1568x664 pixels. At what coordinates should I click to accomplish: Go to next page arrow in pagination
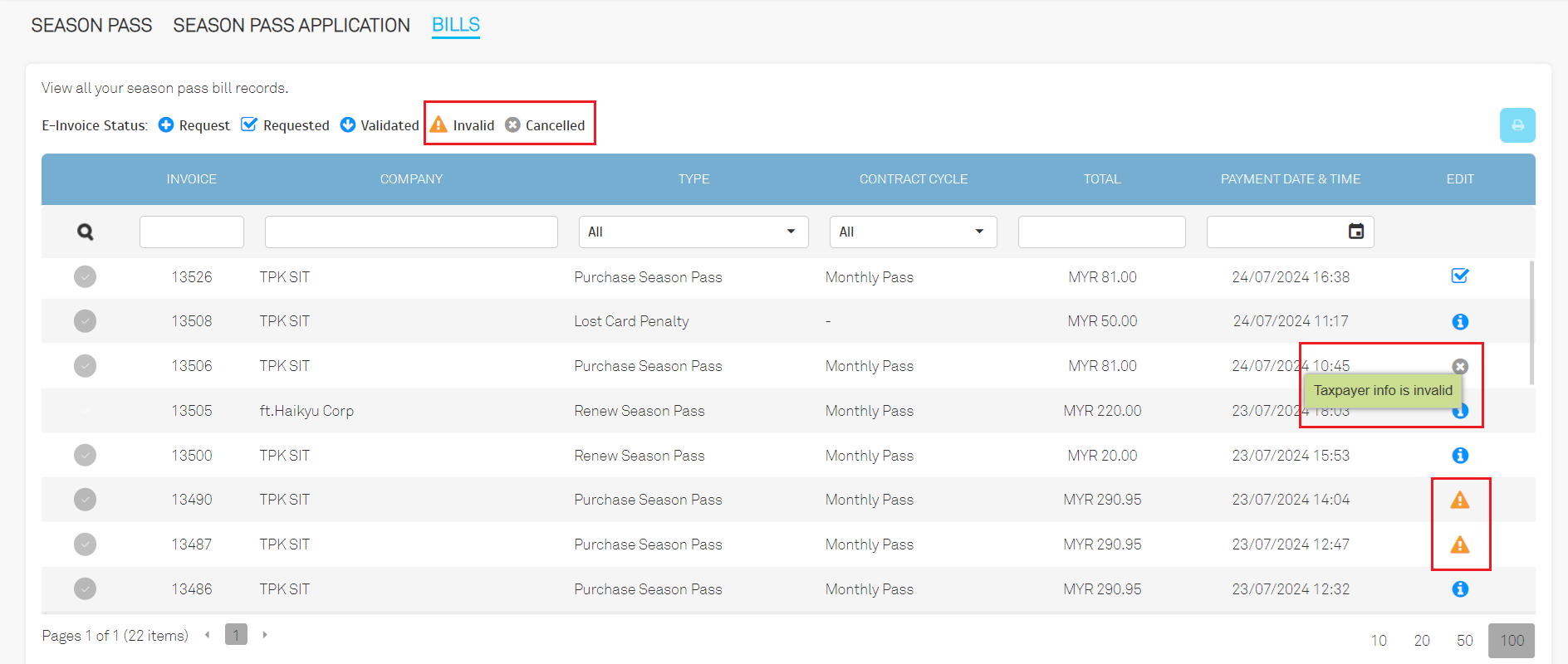[x=265, y=635]
